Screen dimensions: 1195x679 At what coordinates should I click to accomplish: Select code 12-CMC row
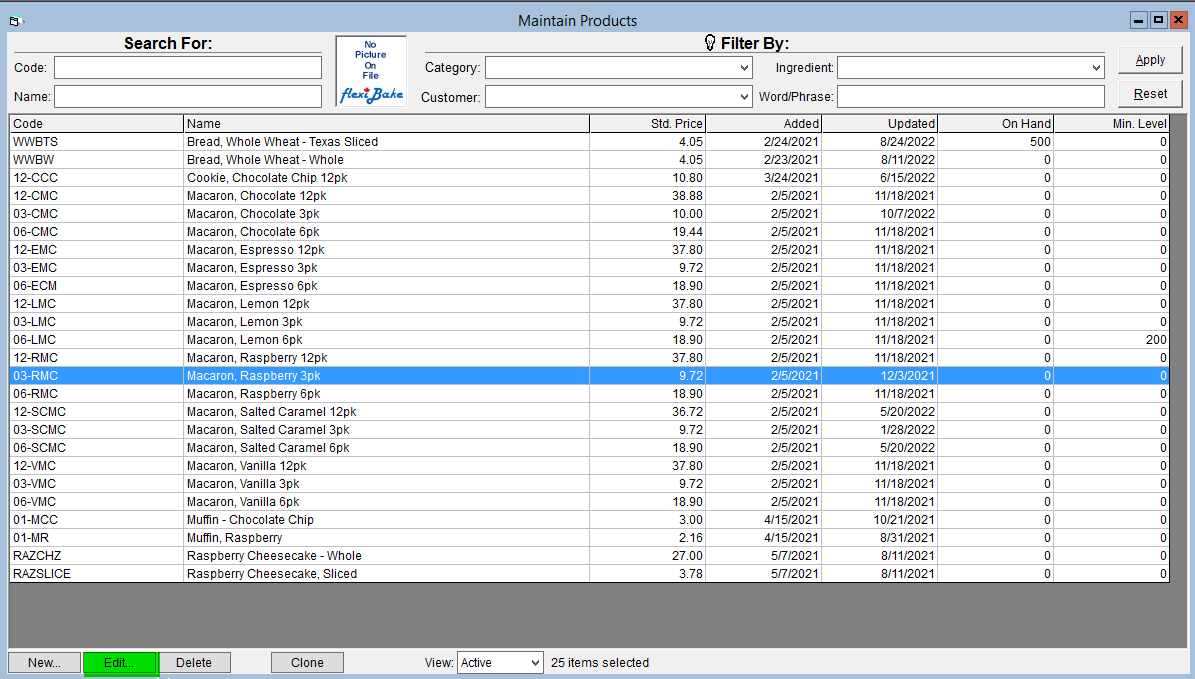point(589,196)
